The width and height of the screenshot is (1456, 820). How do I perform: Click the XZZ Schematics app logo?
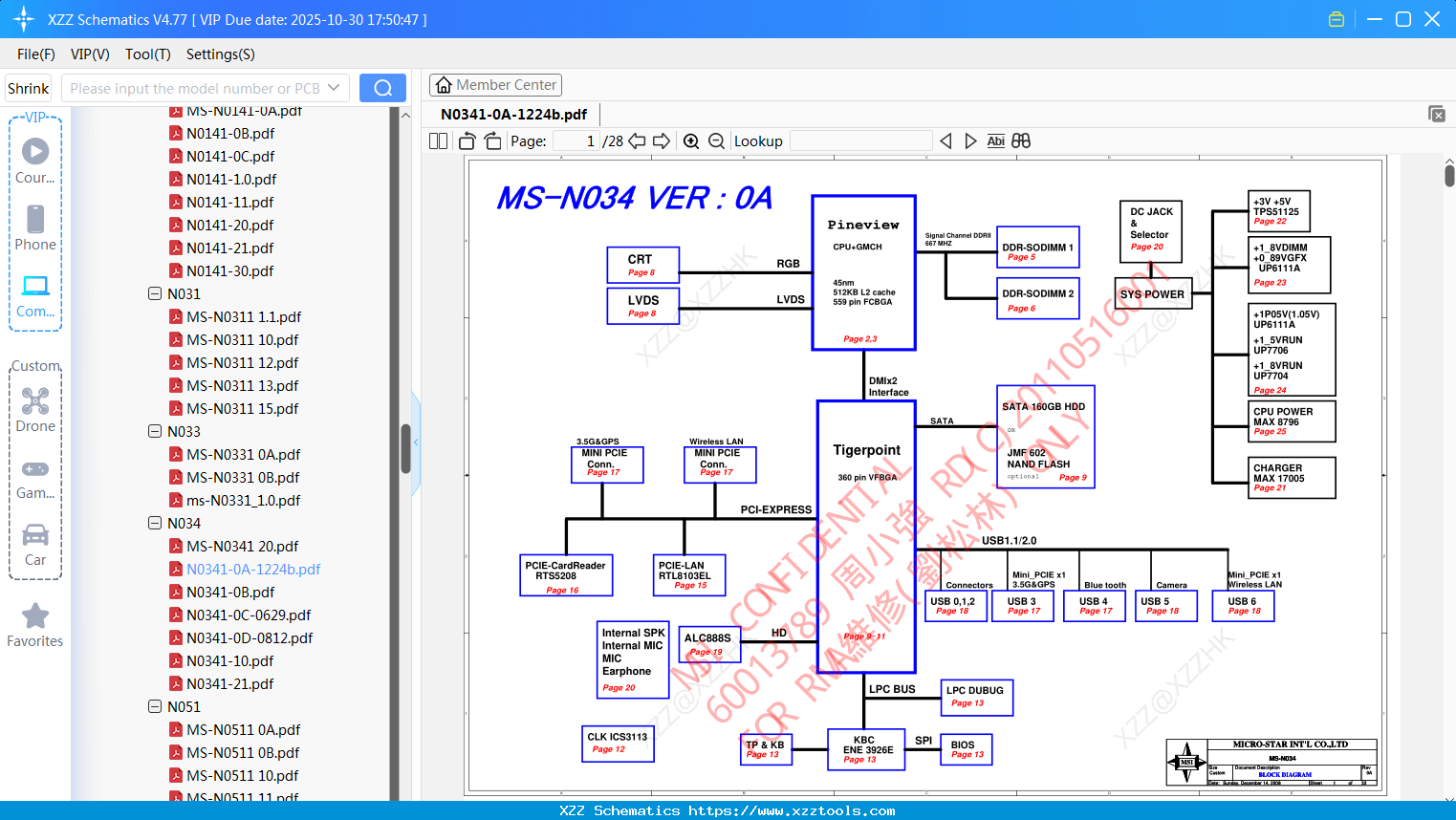pyautogui.click(x=23, y=19)
